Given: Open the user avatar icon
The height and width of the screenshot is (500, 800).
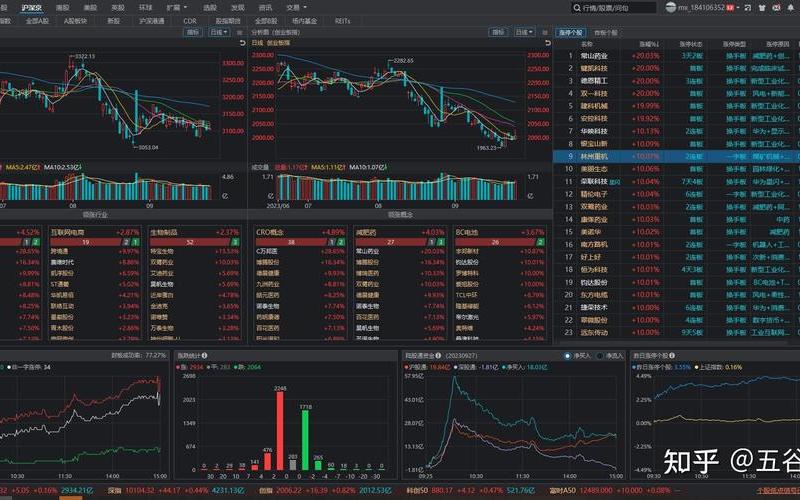Looking at the screenshot, I should coord(671,7).
